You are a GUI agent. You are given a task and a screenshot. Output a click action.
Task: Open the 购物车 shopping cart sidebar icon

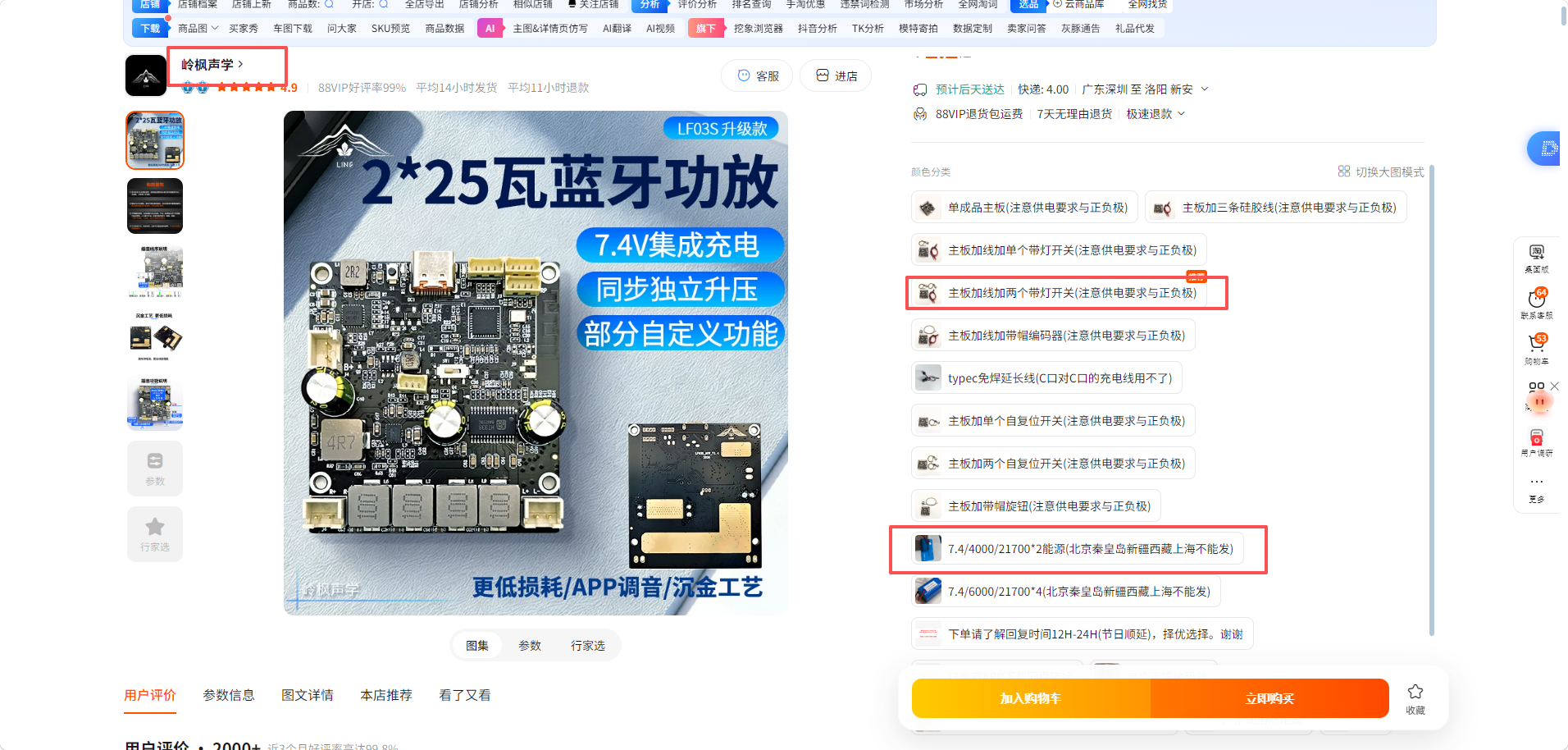click(x=1537, y=349)
